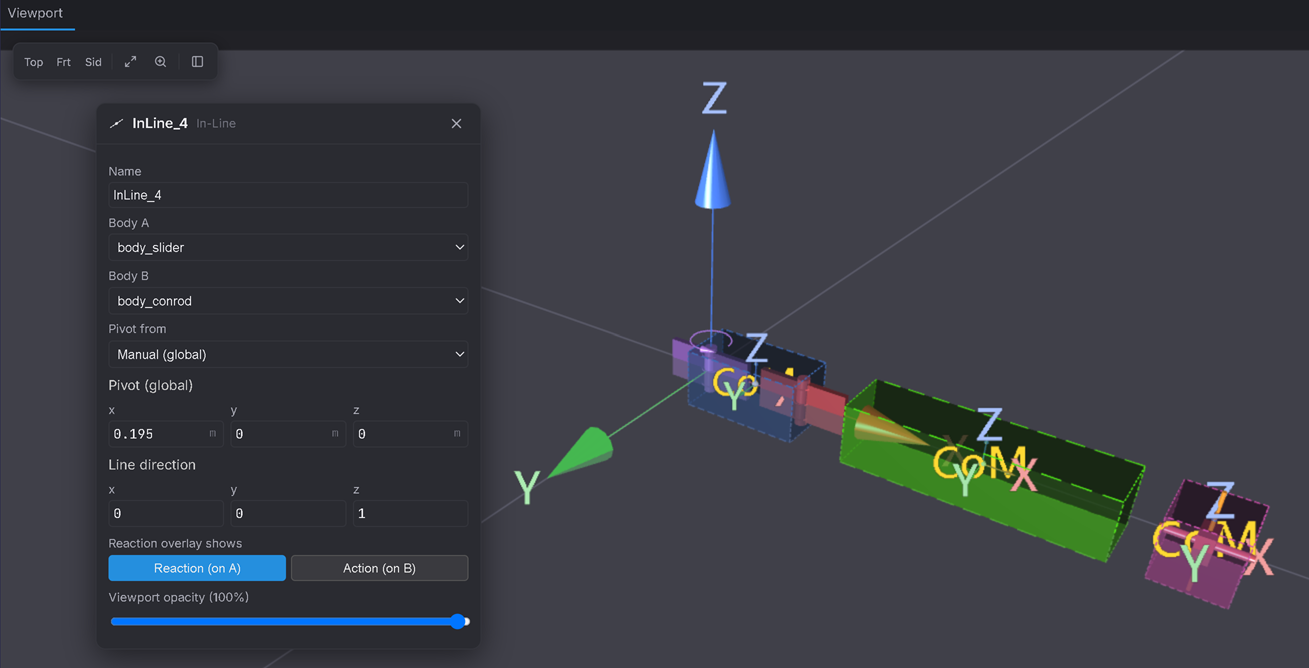Viewport: 1309px width, 668px height.
Task: Click the In-Line type label in header
Action: tap(216, 123)
